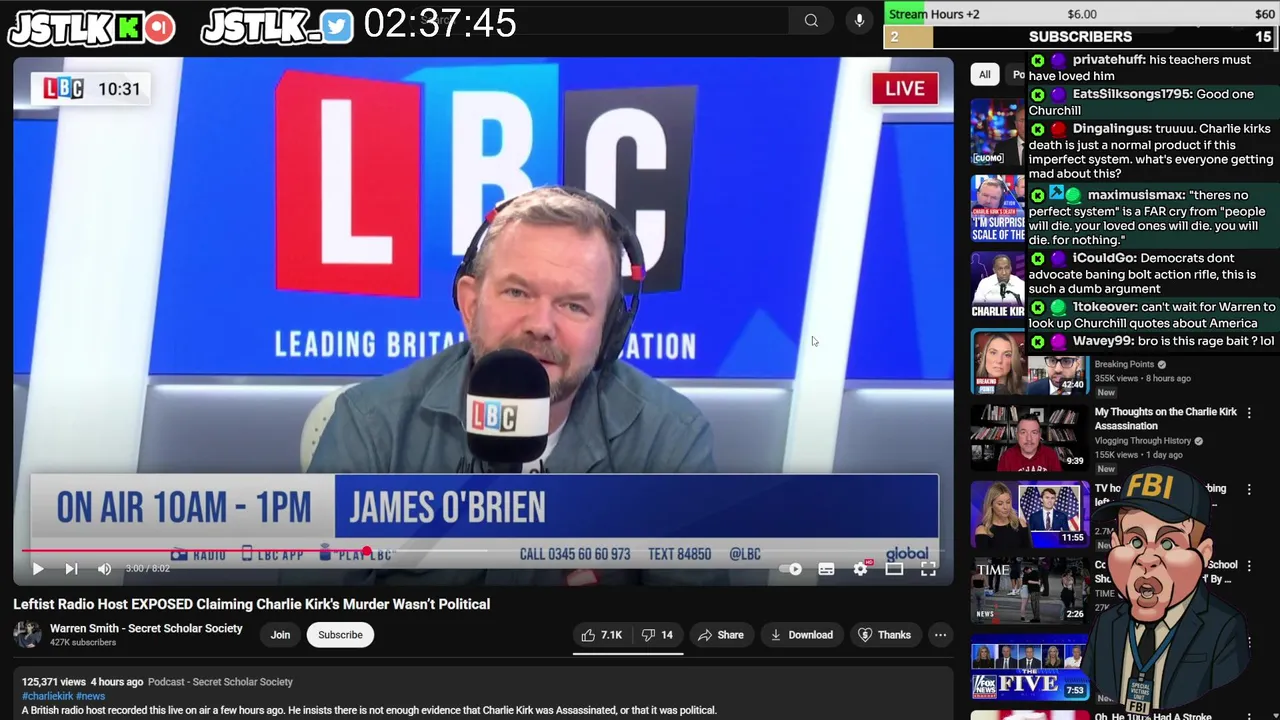
Task: Open the 11:55 recommended video thumbnail
Action: [1029, 513]
